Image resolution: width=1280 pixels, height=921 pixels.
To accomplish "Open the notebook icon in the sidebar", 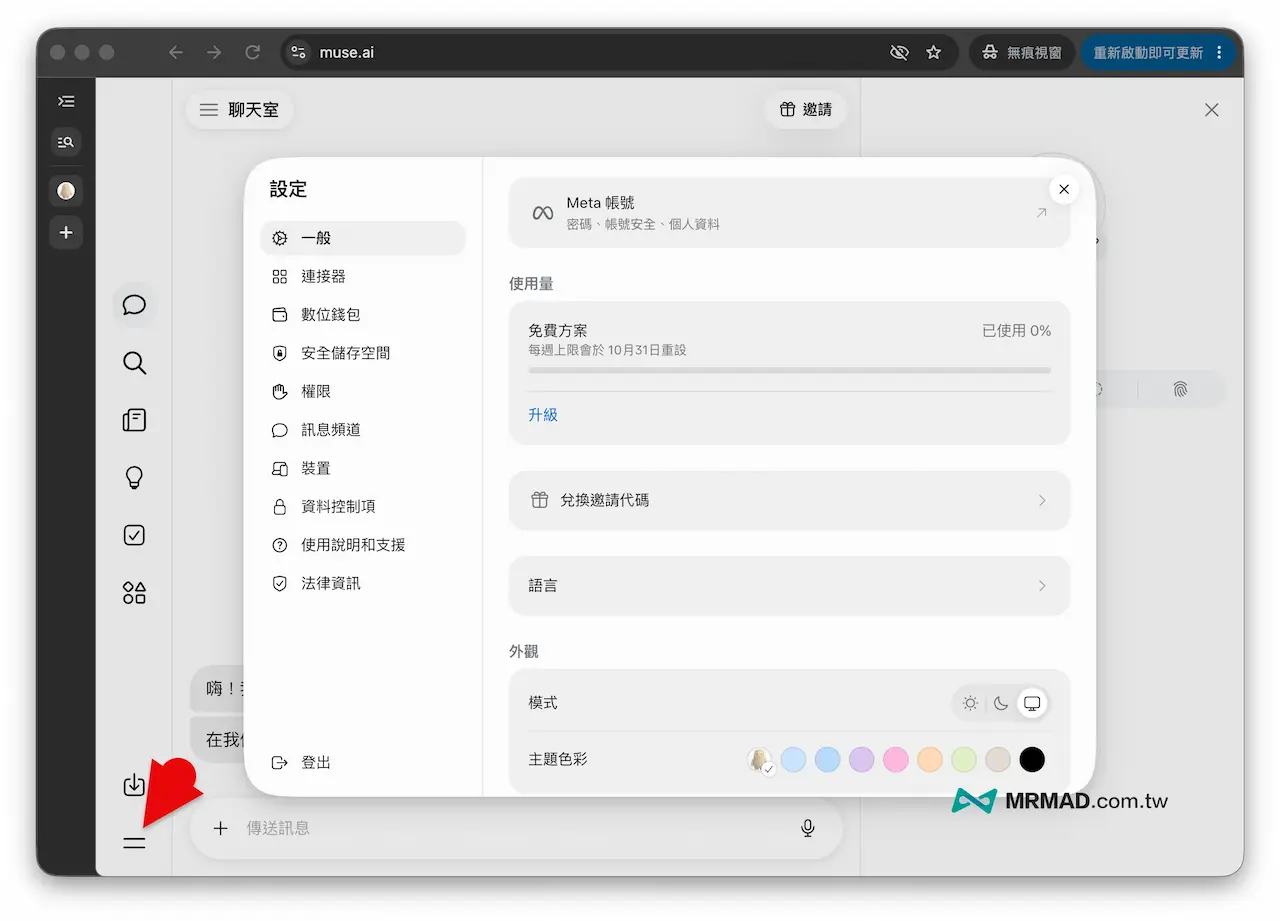I will (x=134, y=420).
